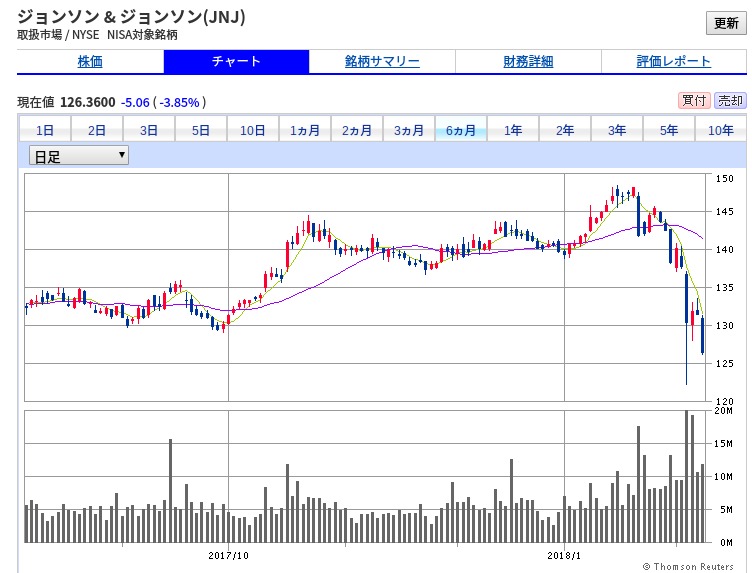Show the 3年 chart range
The height and width of the screenshot is (573, 752).
pyautogui.click(x=617, y=130)
